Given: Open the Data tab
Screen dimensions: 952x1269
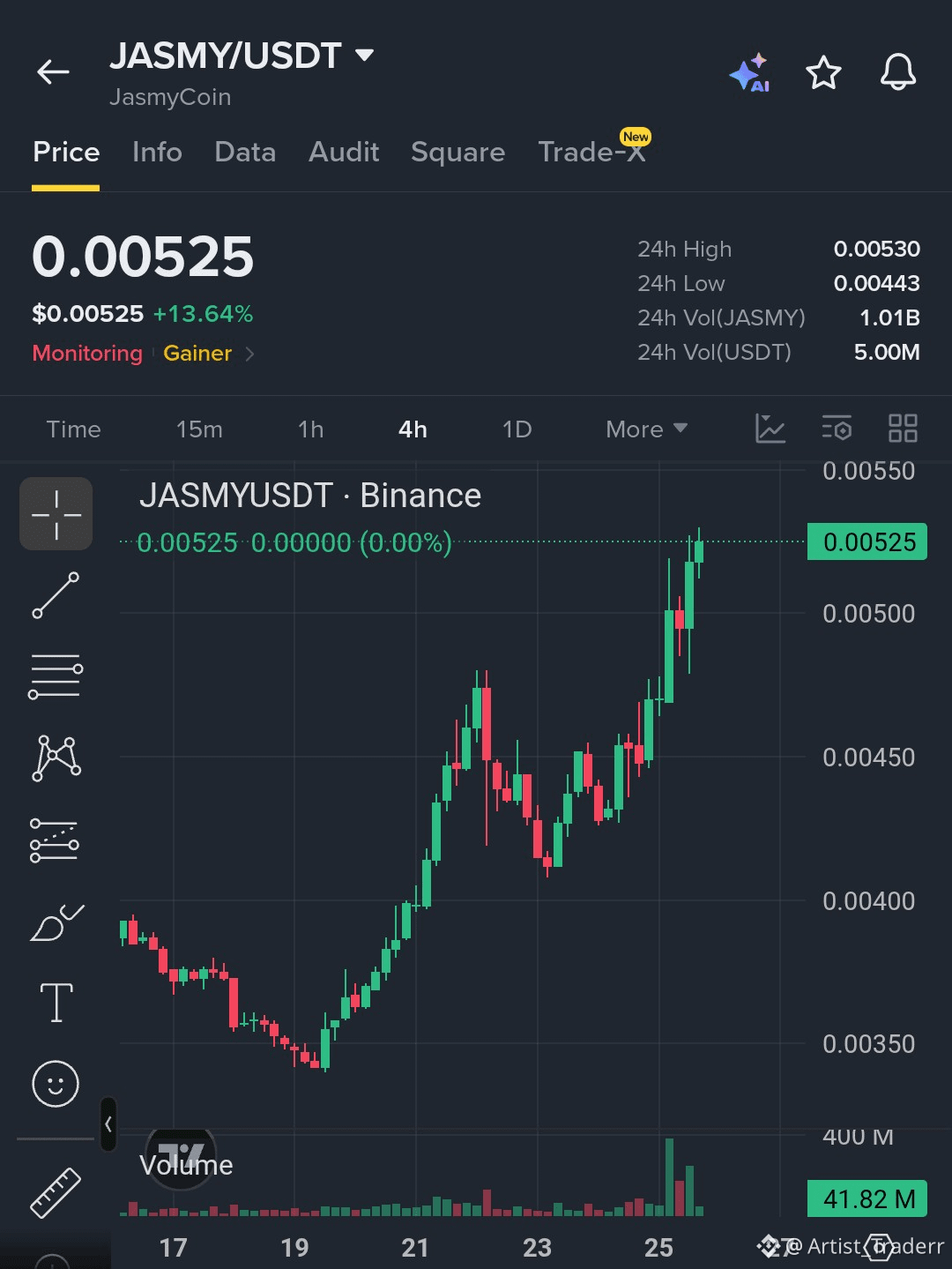Looking at the screenshot, I should tap(245, 152).
